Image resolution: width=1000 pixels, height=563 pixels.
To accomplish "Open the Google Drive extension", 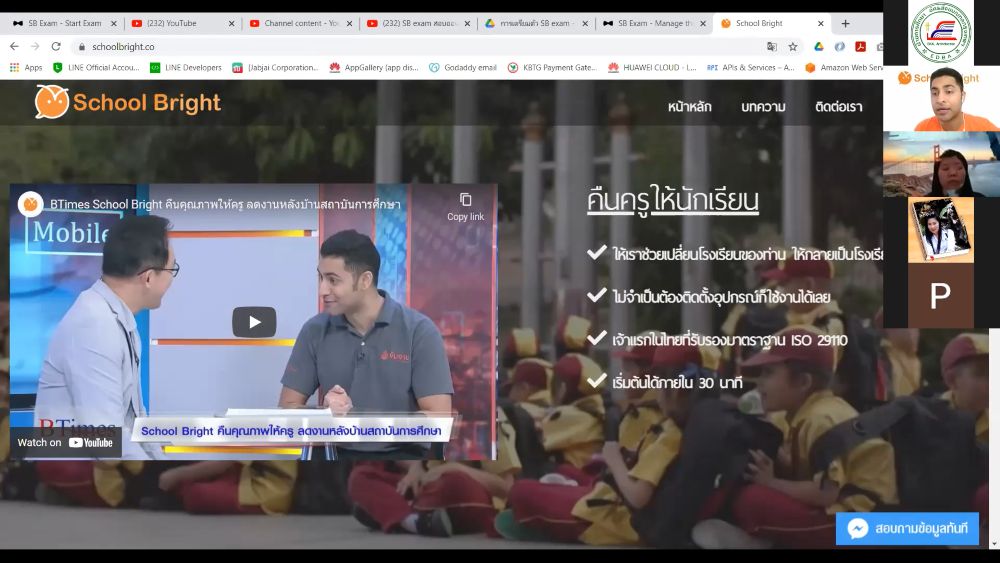I will coord(818,47).
